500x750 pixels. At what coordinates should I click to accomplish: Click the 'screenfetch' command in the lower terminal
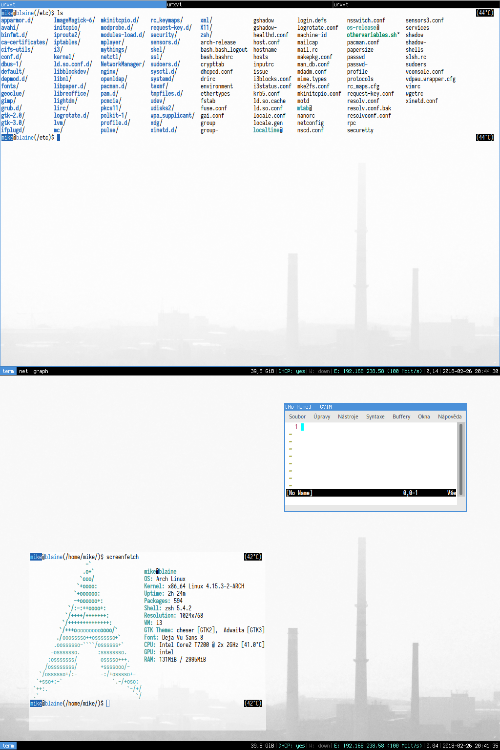click(122, 557)
